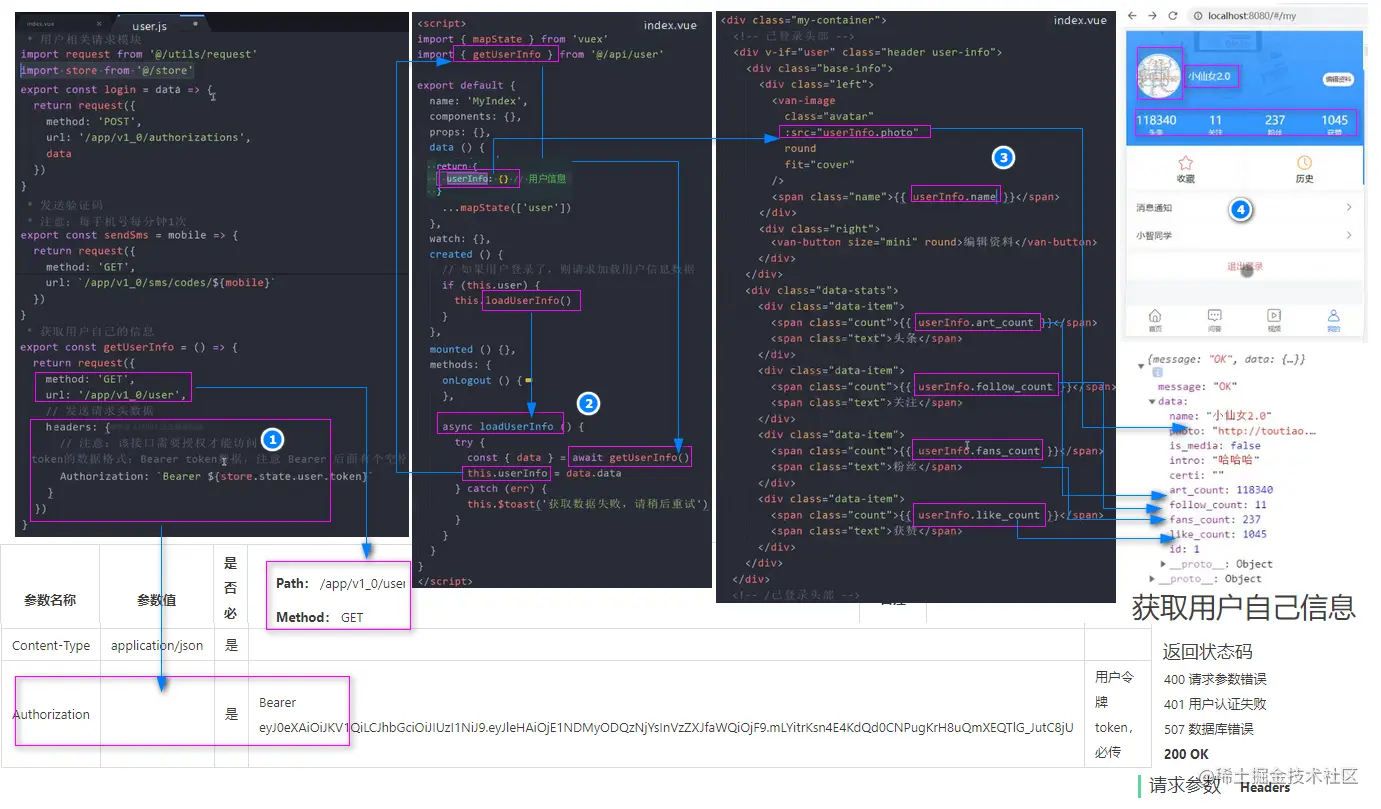Open the 消息通知 row chevron
The image size is (1381, 809).
1348,207
